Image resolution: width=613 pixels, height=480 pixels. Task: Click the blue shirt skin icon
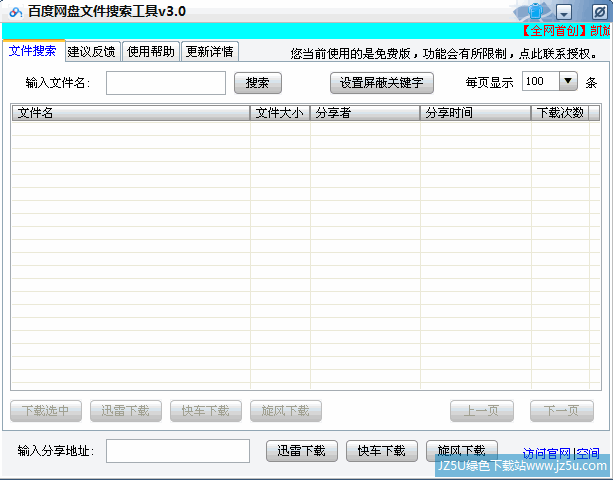pos(536,11)
